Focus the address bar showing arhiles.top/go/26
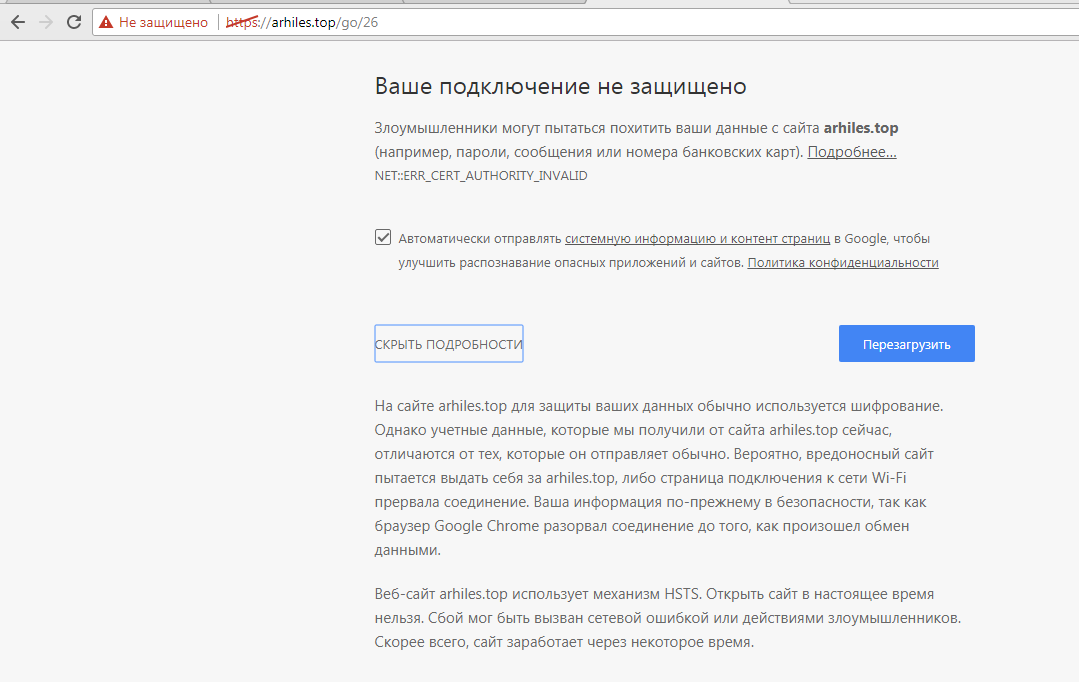 point(600,22)
